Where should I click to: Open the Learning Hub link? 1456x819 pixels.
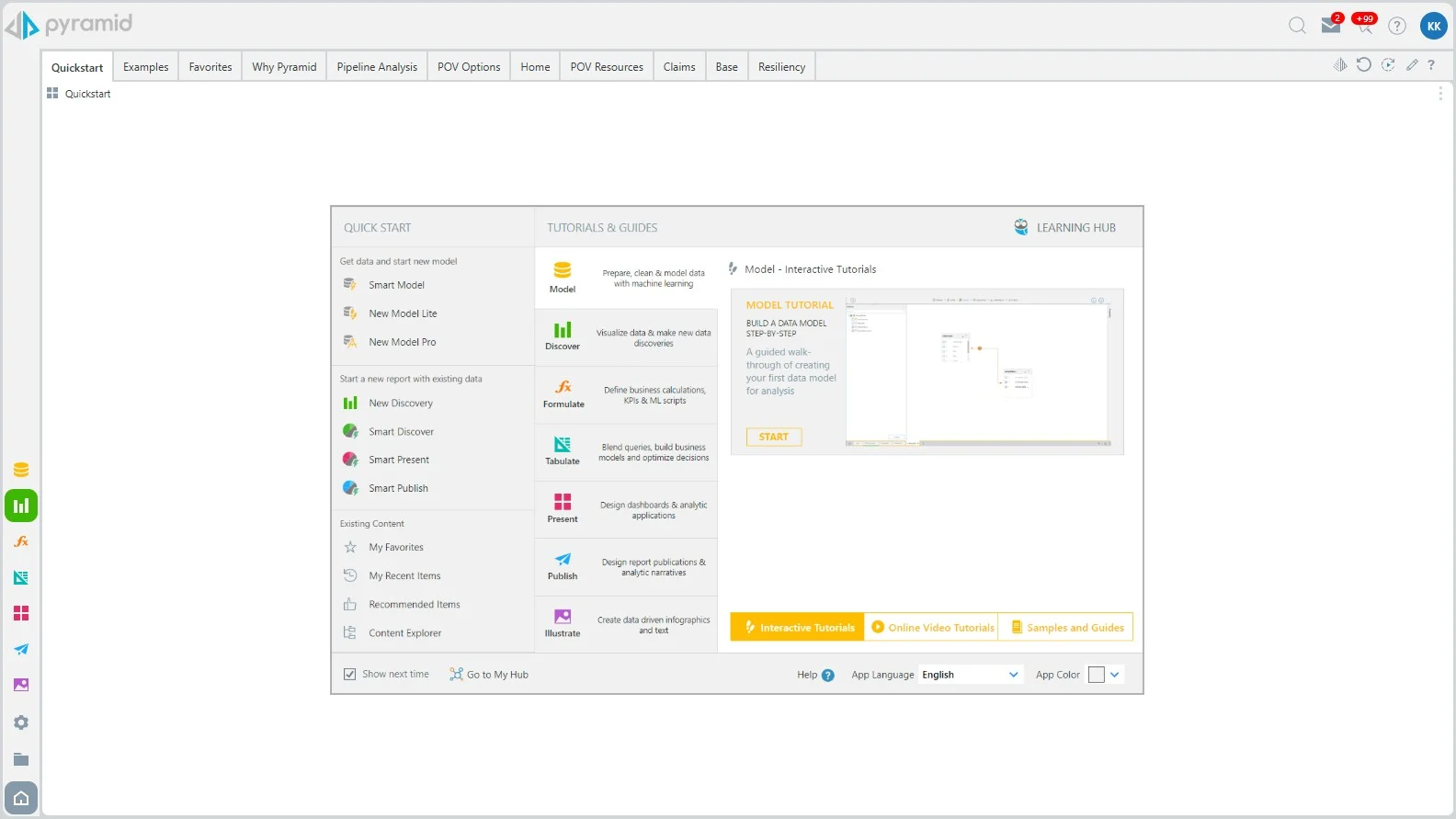pyautogui.click(x=1064, y=227)
